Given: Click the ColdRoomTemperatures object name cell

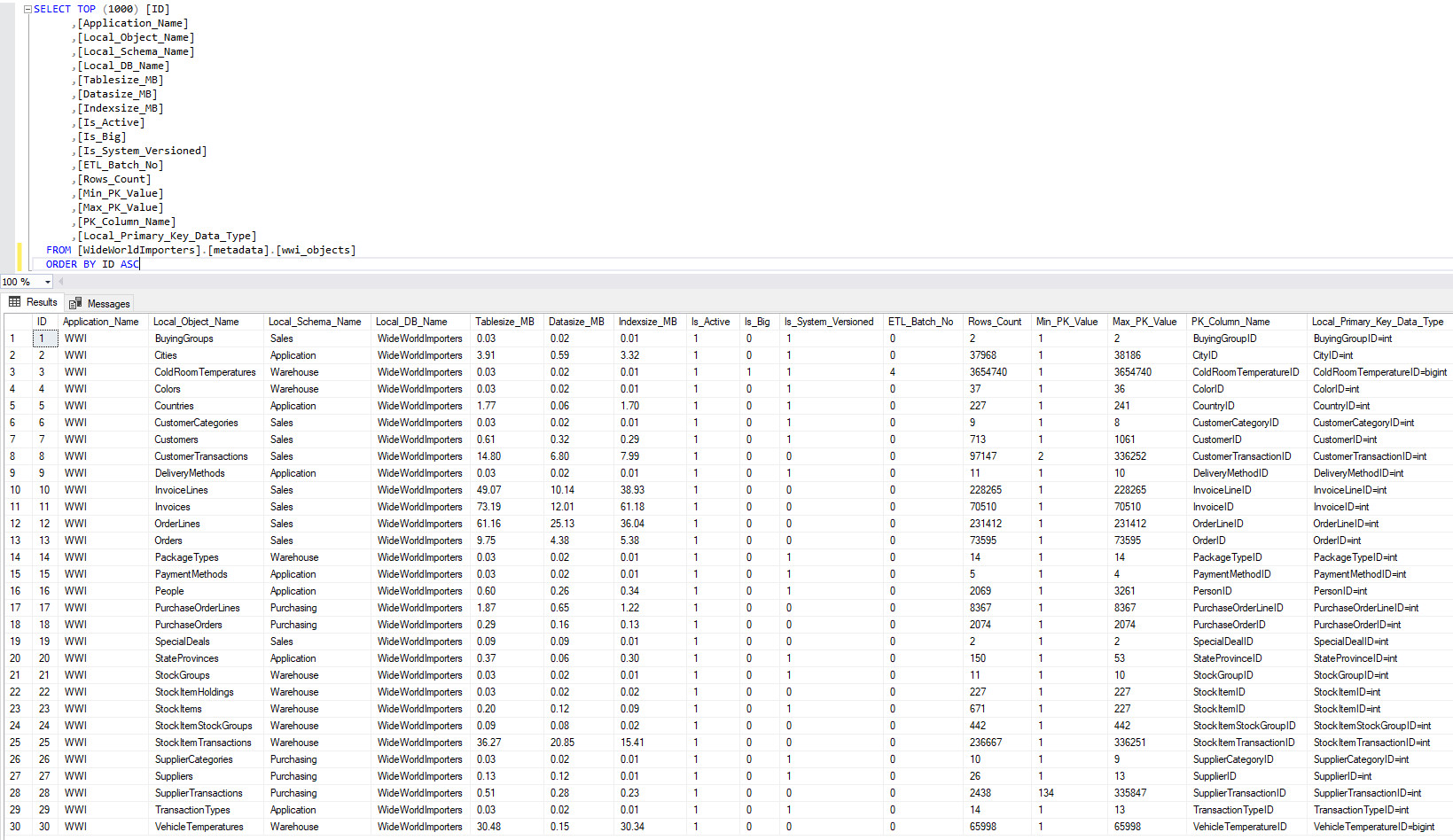Looking at the screenshot, I should (x=206, y=372).
